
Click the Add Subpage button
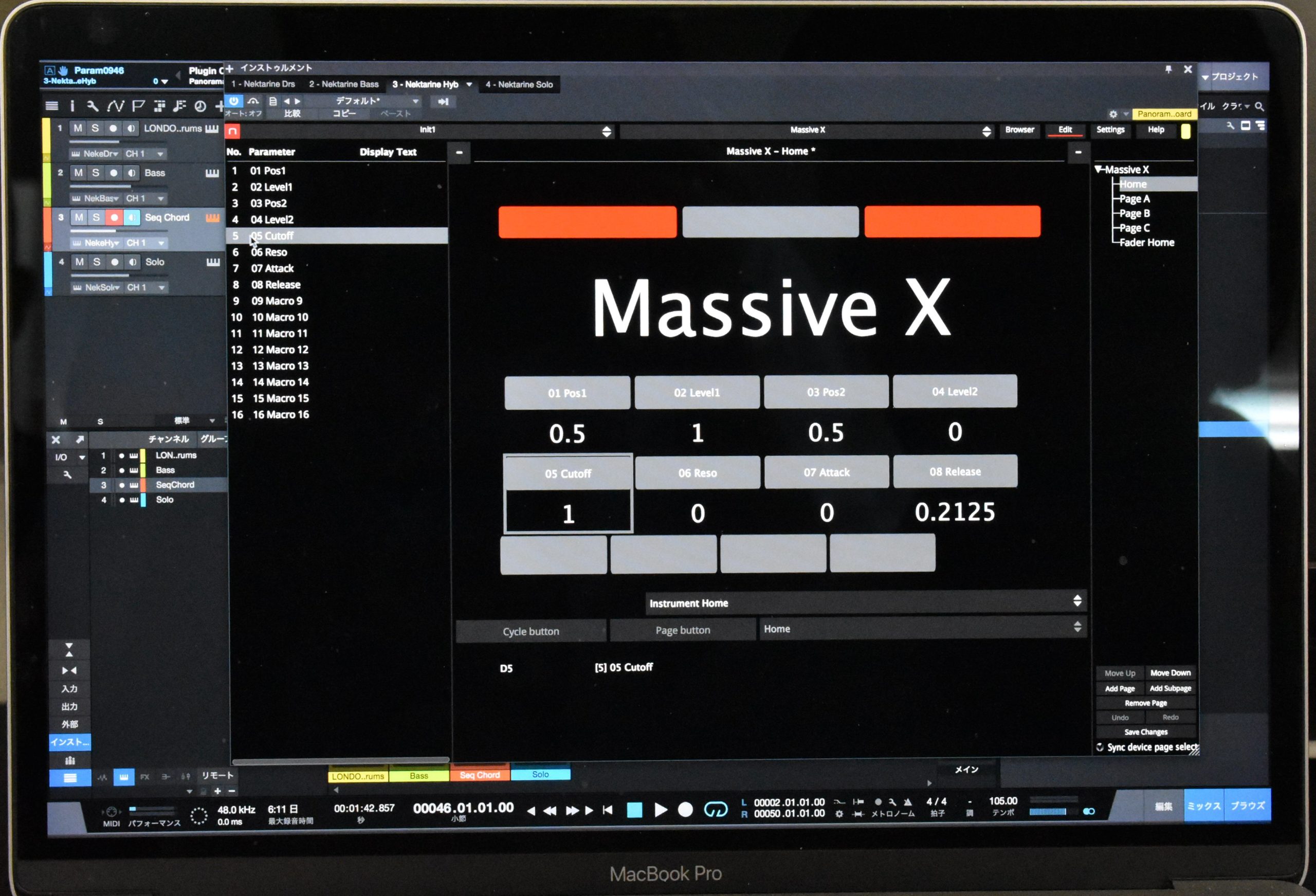tap(1170, 689)
